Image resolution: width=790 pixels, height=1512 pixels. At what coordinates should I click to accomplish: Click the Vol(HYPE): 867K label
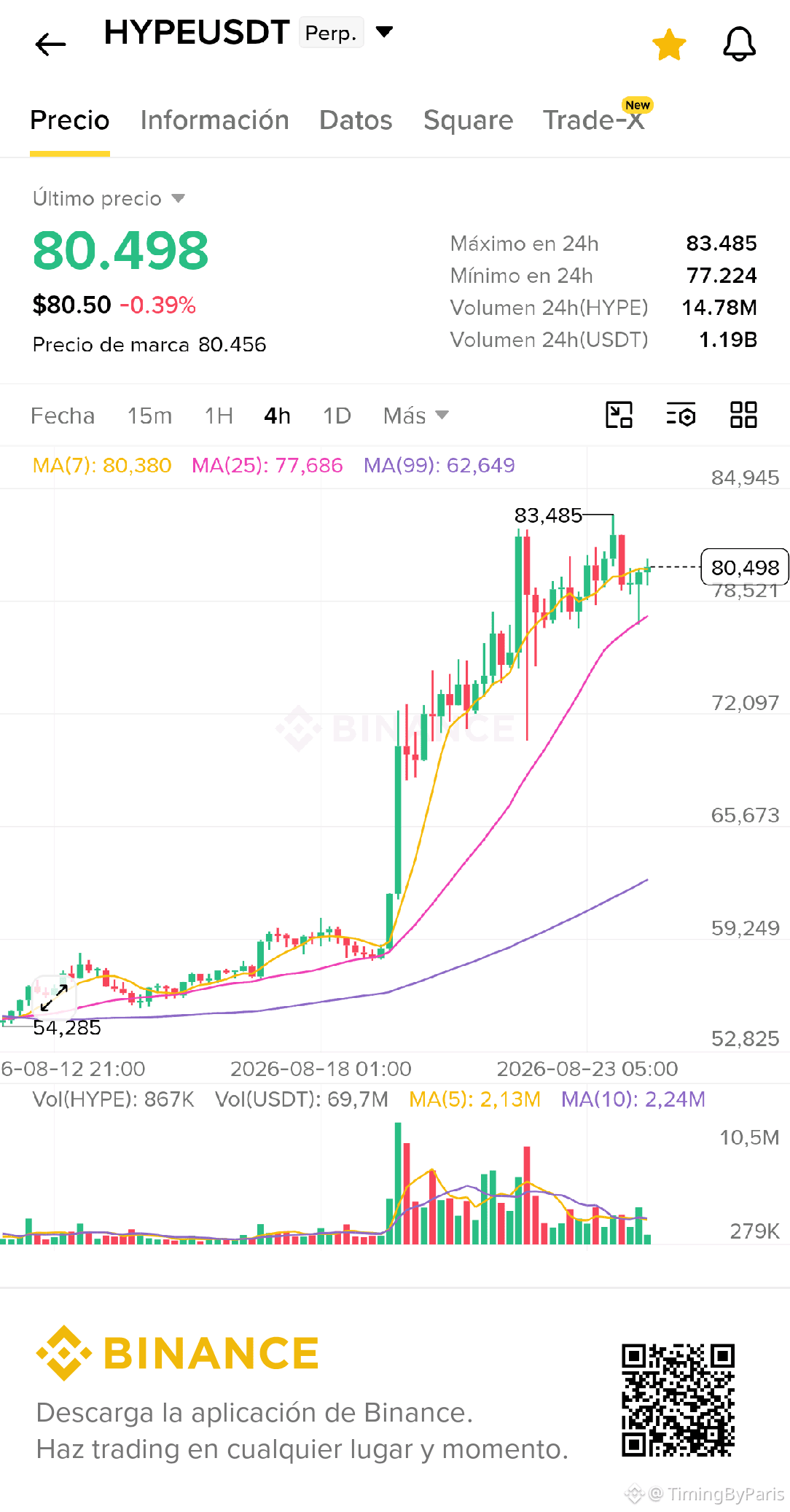click(114, 1099)
